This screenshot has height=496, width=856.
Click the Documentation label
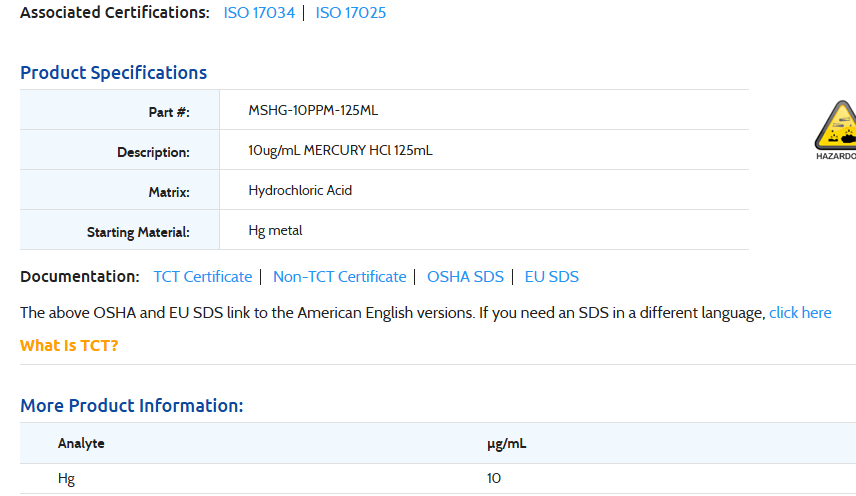pos(80,277)
